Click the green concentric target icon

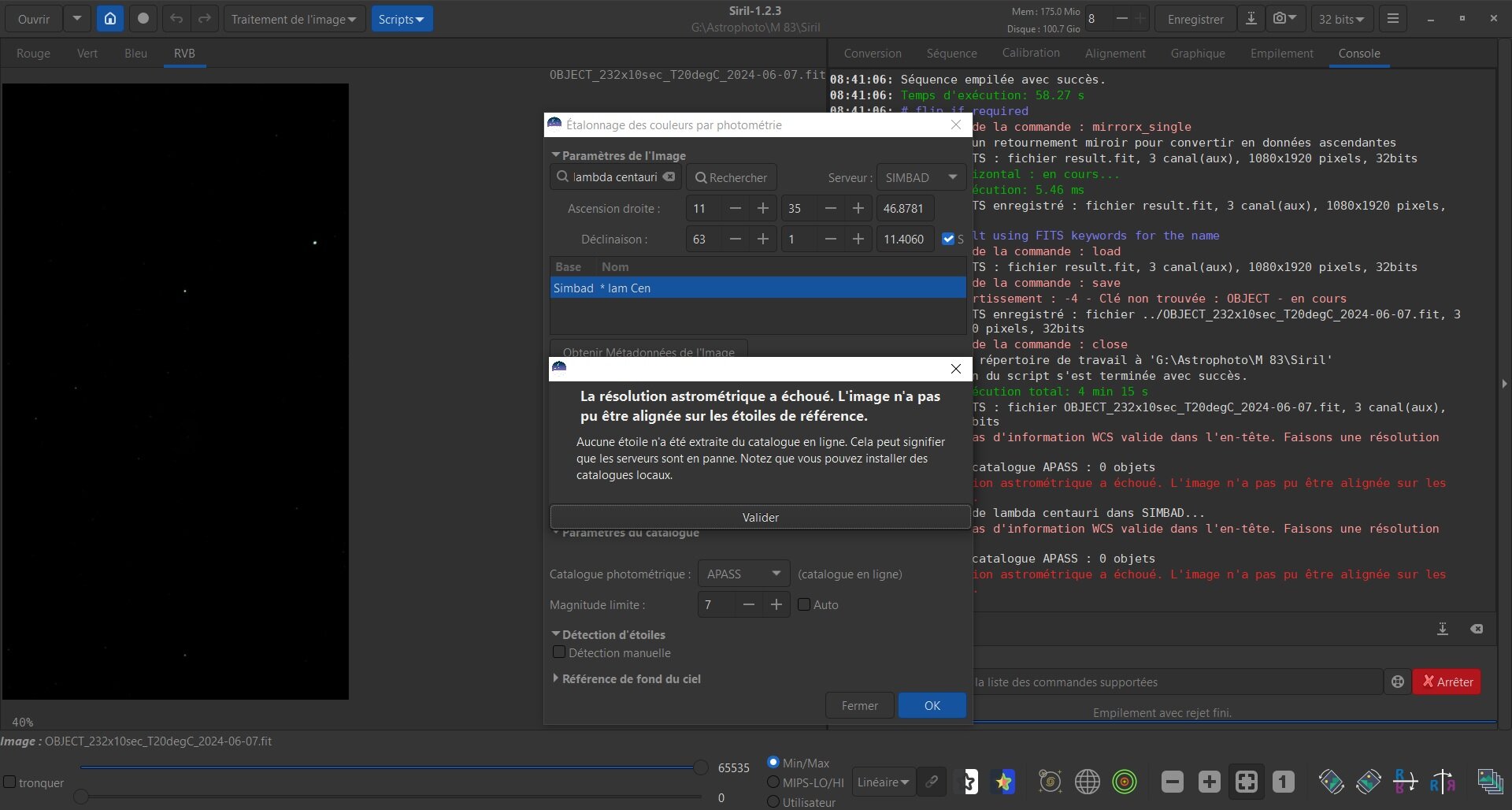[1125, 782]
